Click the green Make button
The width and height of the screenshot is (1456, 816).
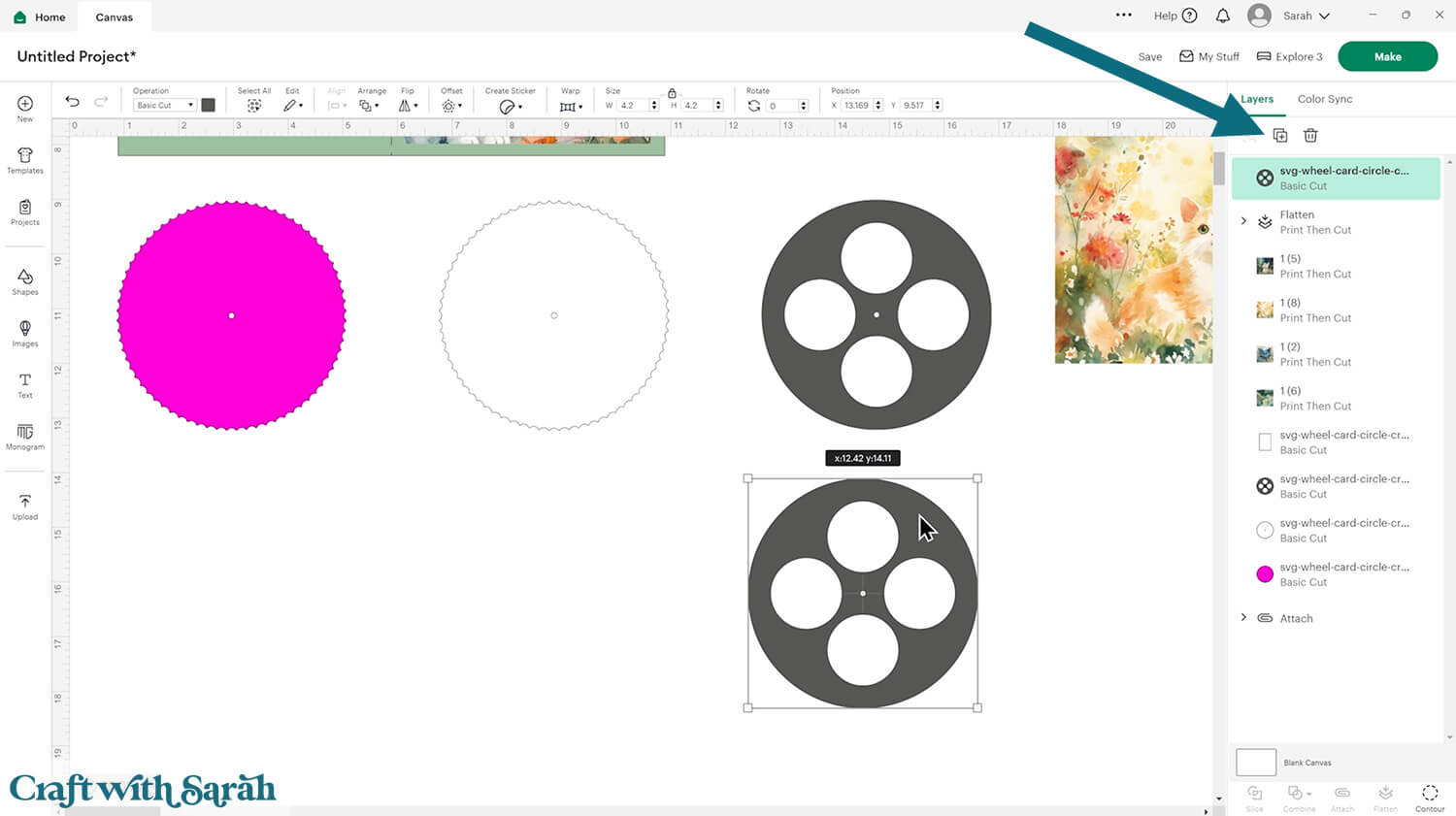(x=1387, y=56)
